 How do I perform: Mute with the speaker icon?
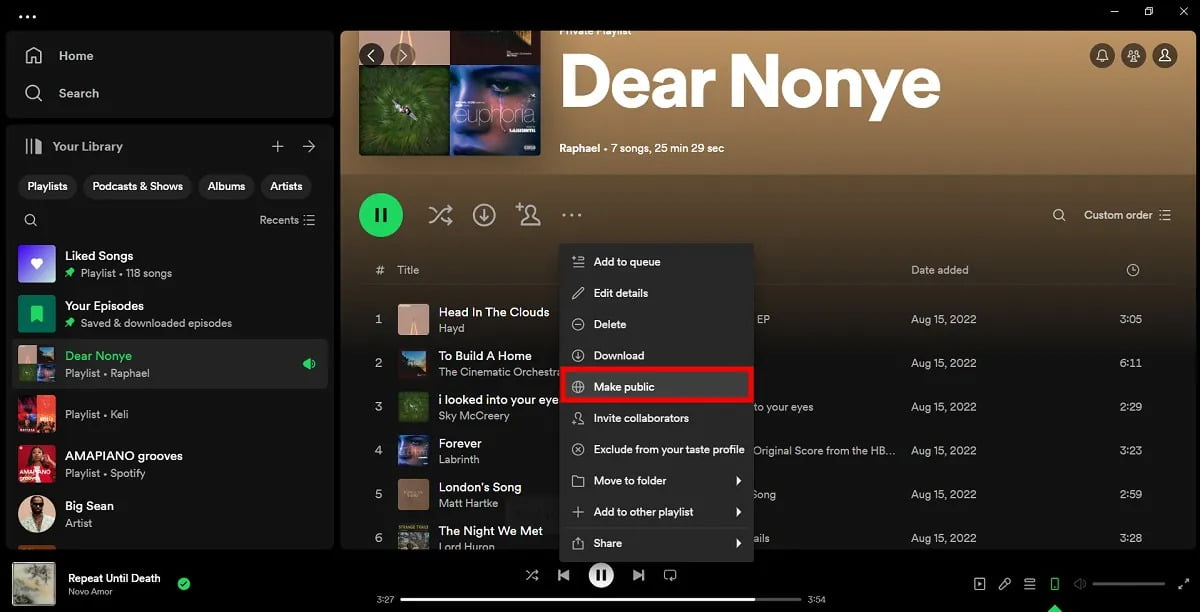1079,584
